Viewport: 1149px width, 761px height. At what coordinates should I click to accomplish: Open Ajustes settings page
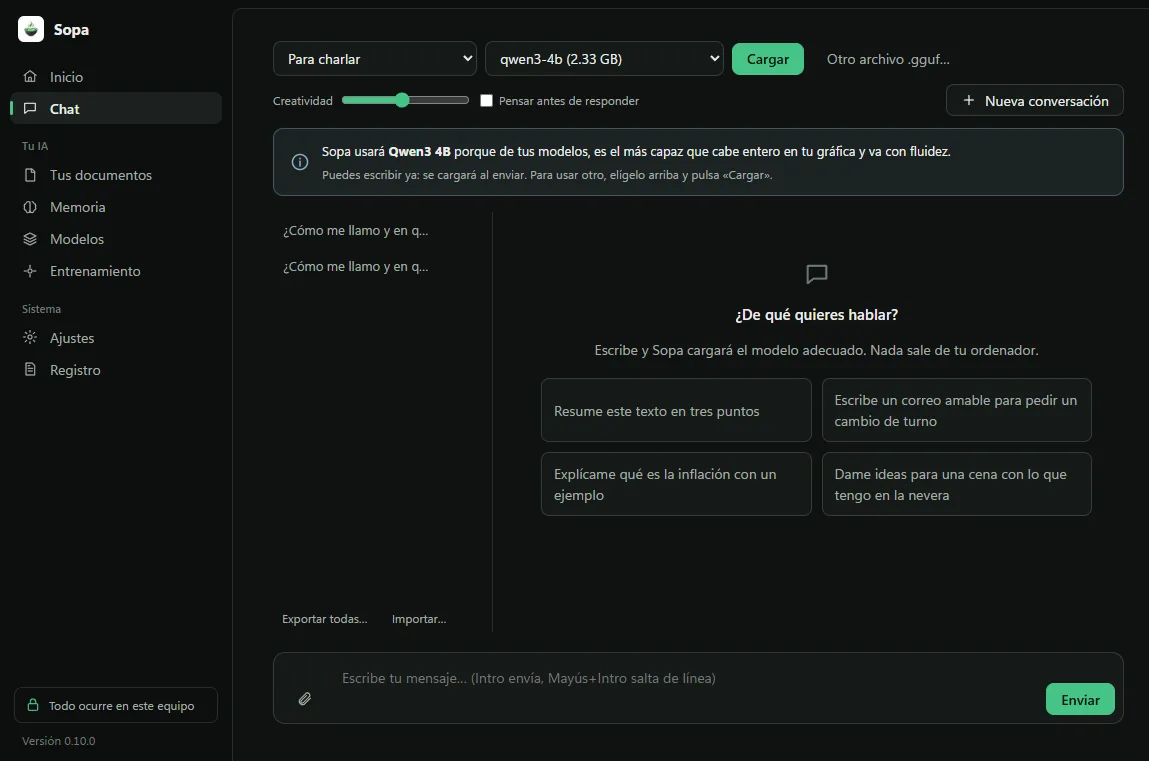(116, 338)
